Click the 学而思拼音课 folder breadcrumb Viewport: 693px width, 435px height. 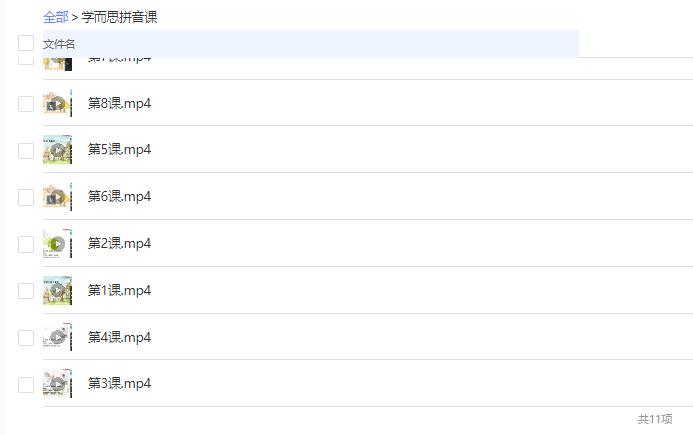[x=119, y=17]
